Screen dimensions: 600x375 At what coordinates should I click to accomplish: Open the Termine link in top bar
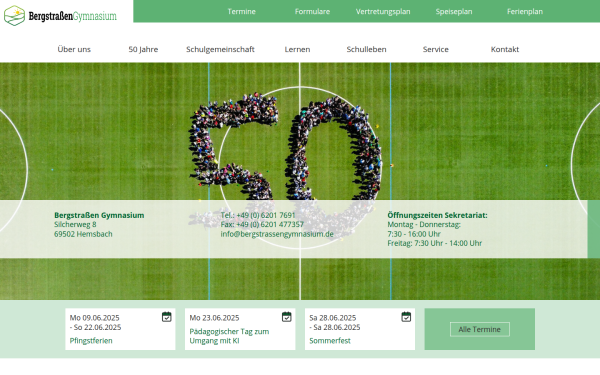[x=241, y=11]
